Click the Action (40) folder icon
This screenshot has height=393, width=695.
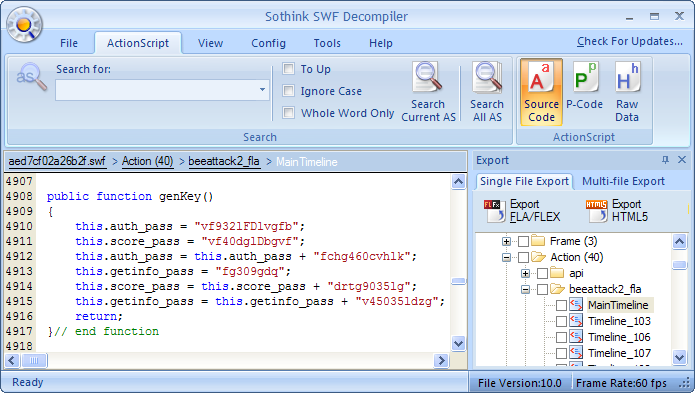tap(538, 257)
